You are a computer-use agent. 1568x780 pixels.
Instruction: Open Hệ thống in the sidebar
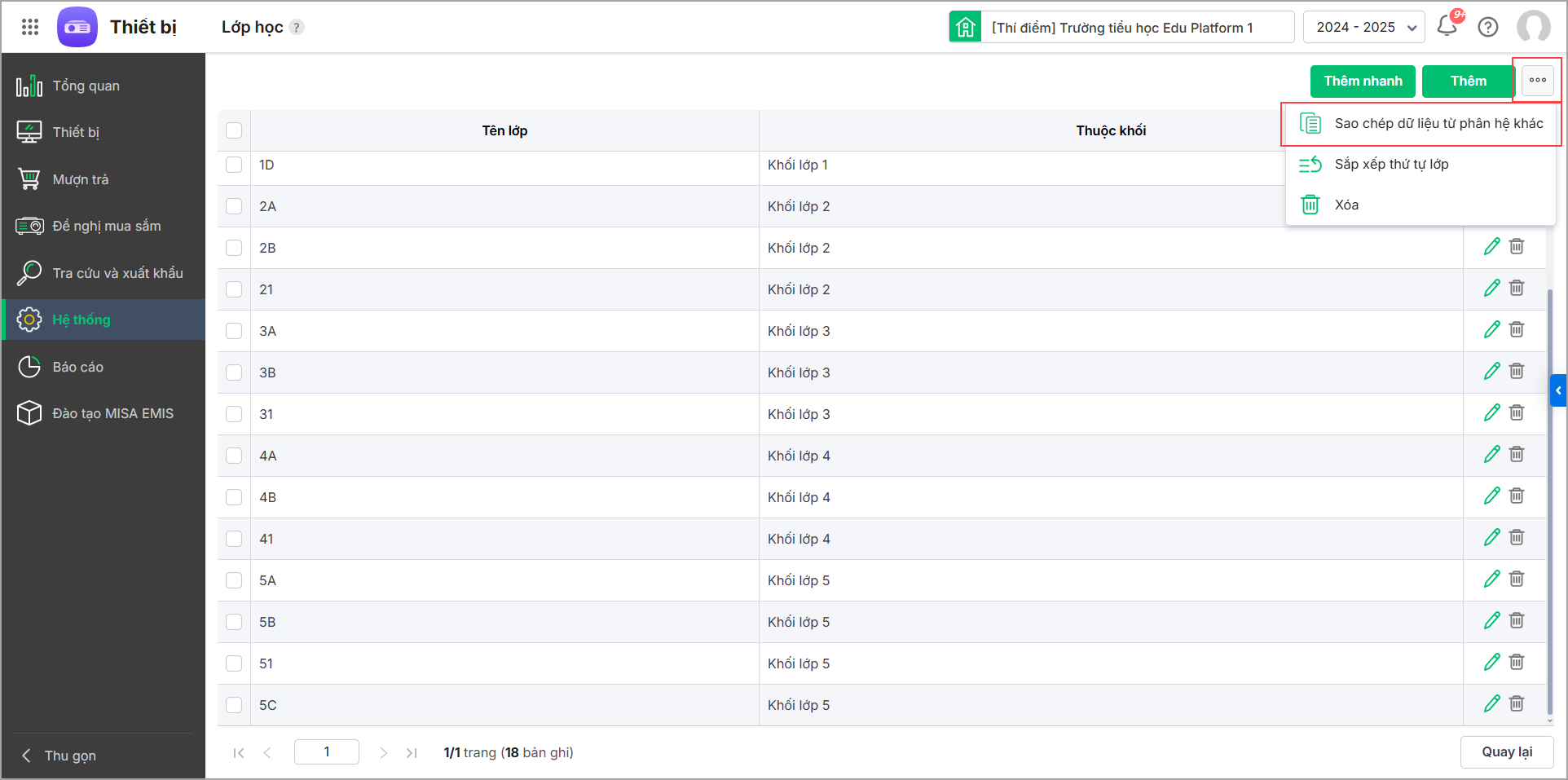(x=104, y=319)
